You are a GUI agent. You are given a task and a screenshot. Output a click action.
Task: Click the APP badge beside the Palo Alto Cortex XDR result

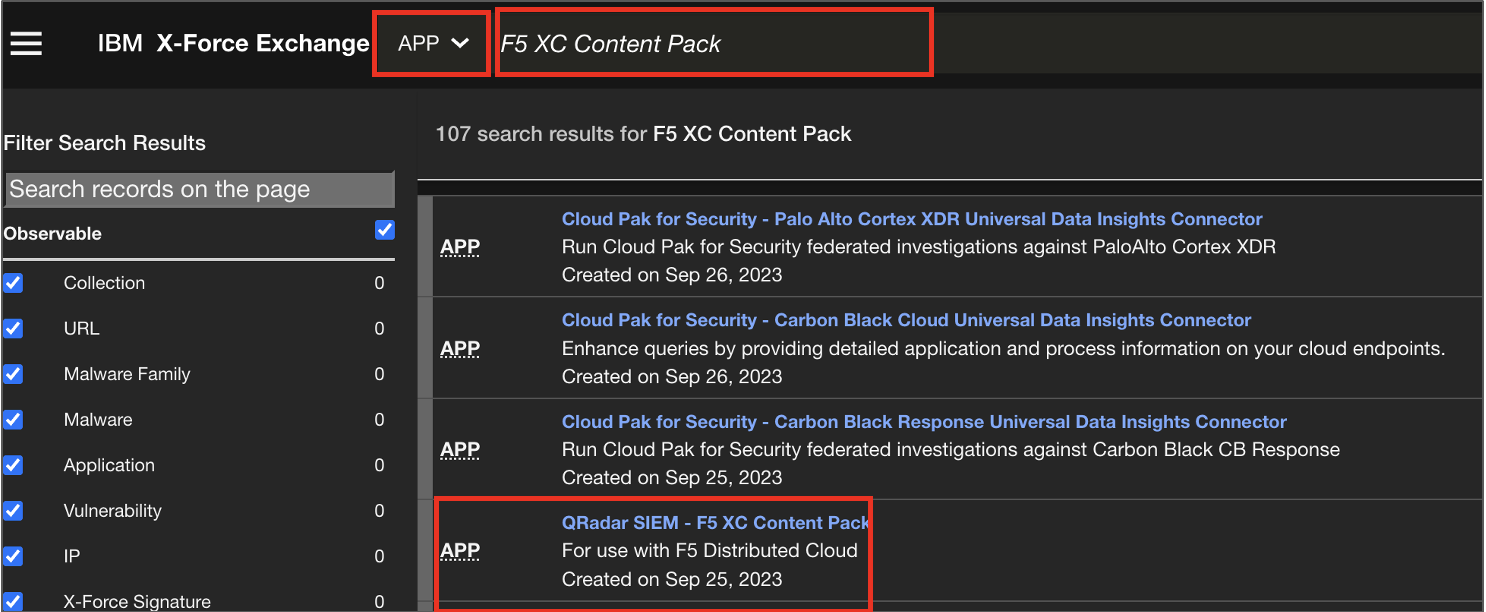[x=459, y=247]
